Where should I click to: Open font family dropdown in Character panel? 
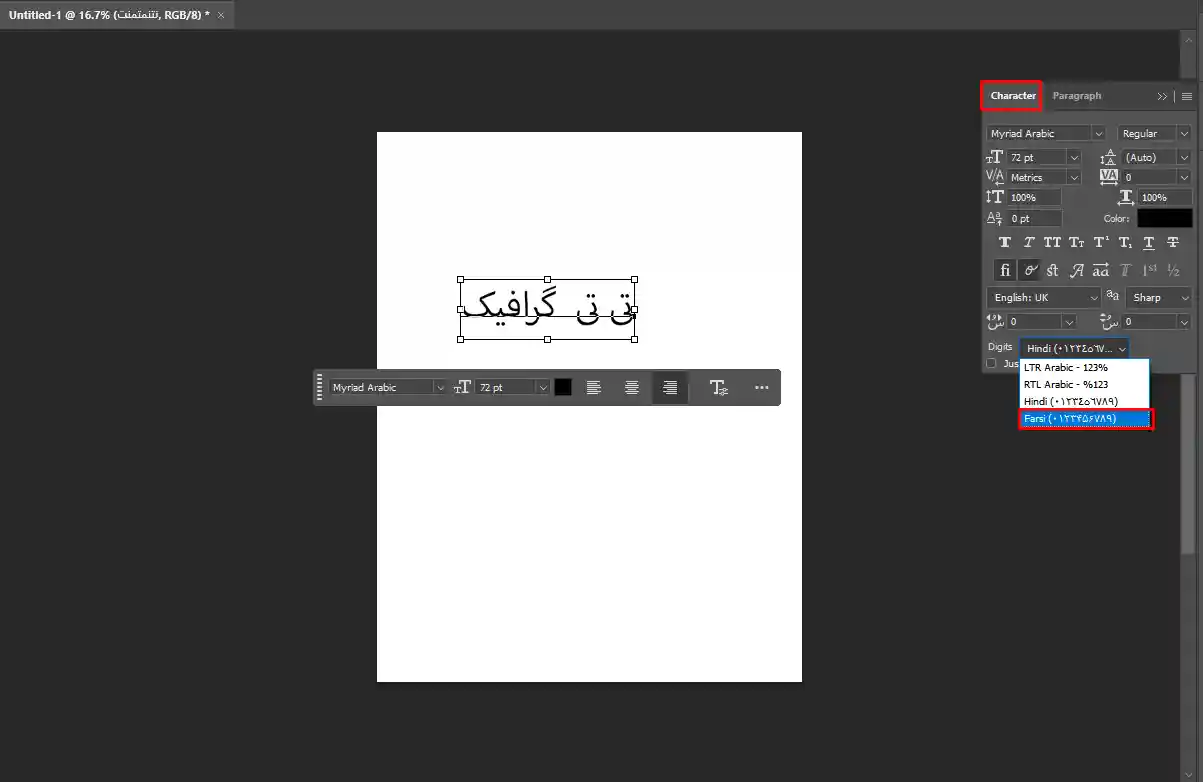click(1098, 134)
